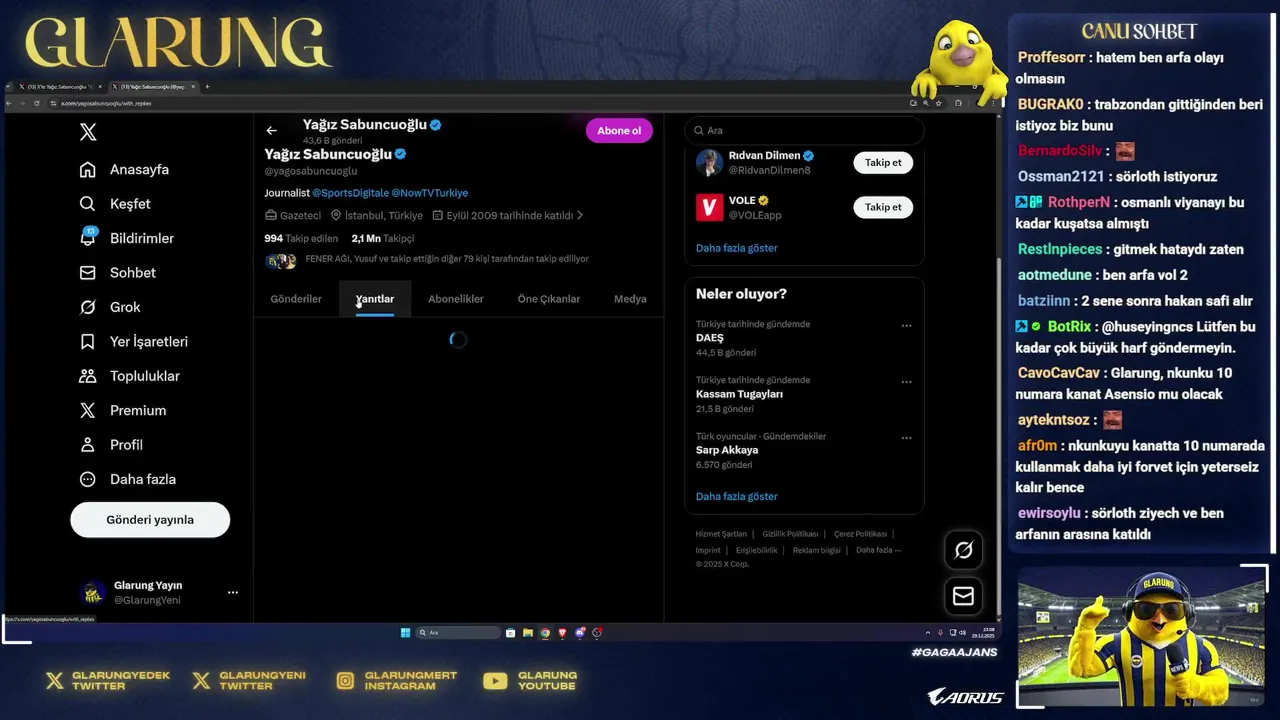This screenshot has width=1280, height=720.
Task: Open Chrome from the taskbar
Action: coord(545,633)
